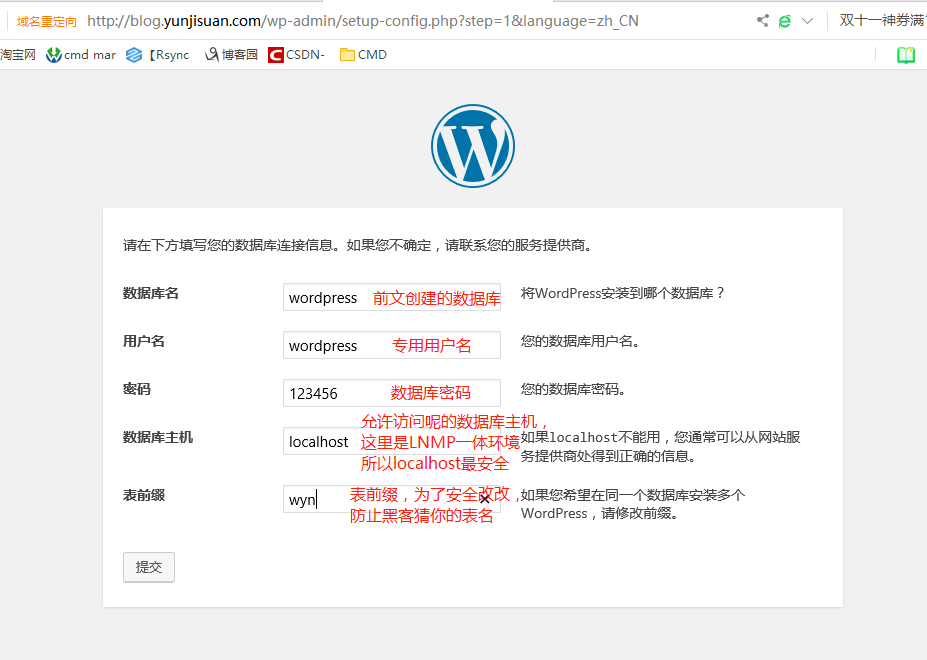Open the CMD bookmarks folder

coord(364,55)
